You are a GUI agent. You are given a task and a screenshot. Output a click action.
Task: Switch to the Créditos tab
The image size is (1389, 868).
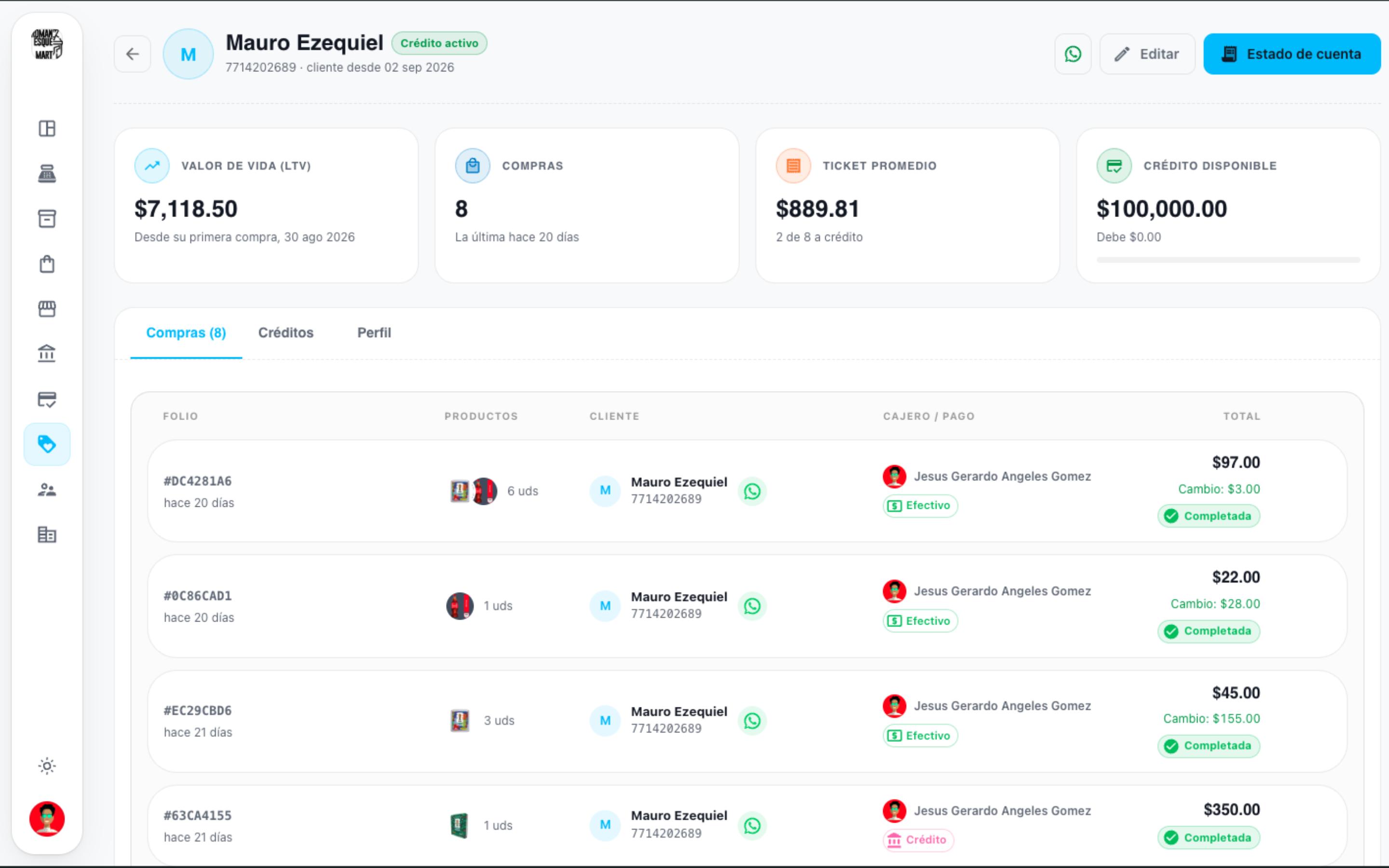[286, 333]
